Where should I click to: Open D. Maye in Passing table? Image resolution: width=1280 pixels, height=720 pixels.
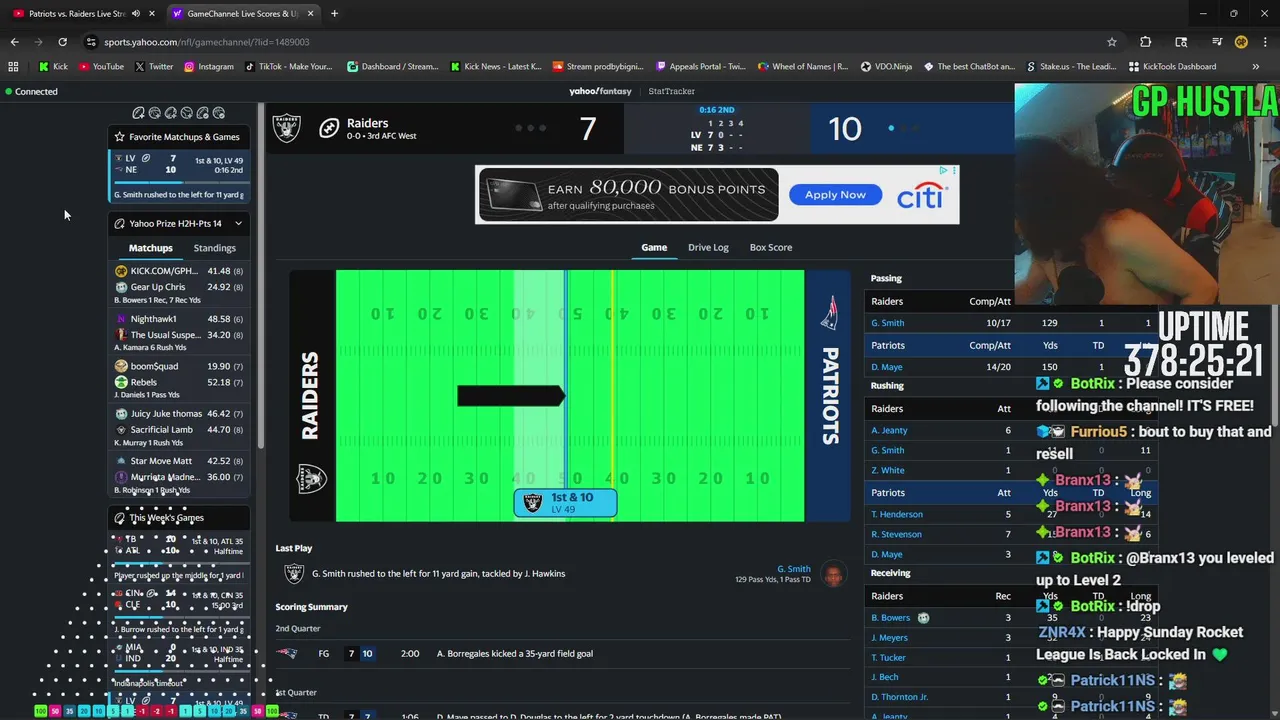click(x=886, y=367)
